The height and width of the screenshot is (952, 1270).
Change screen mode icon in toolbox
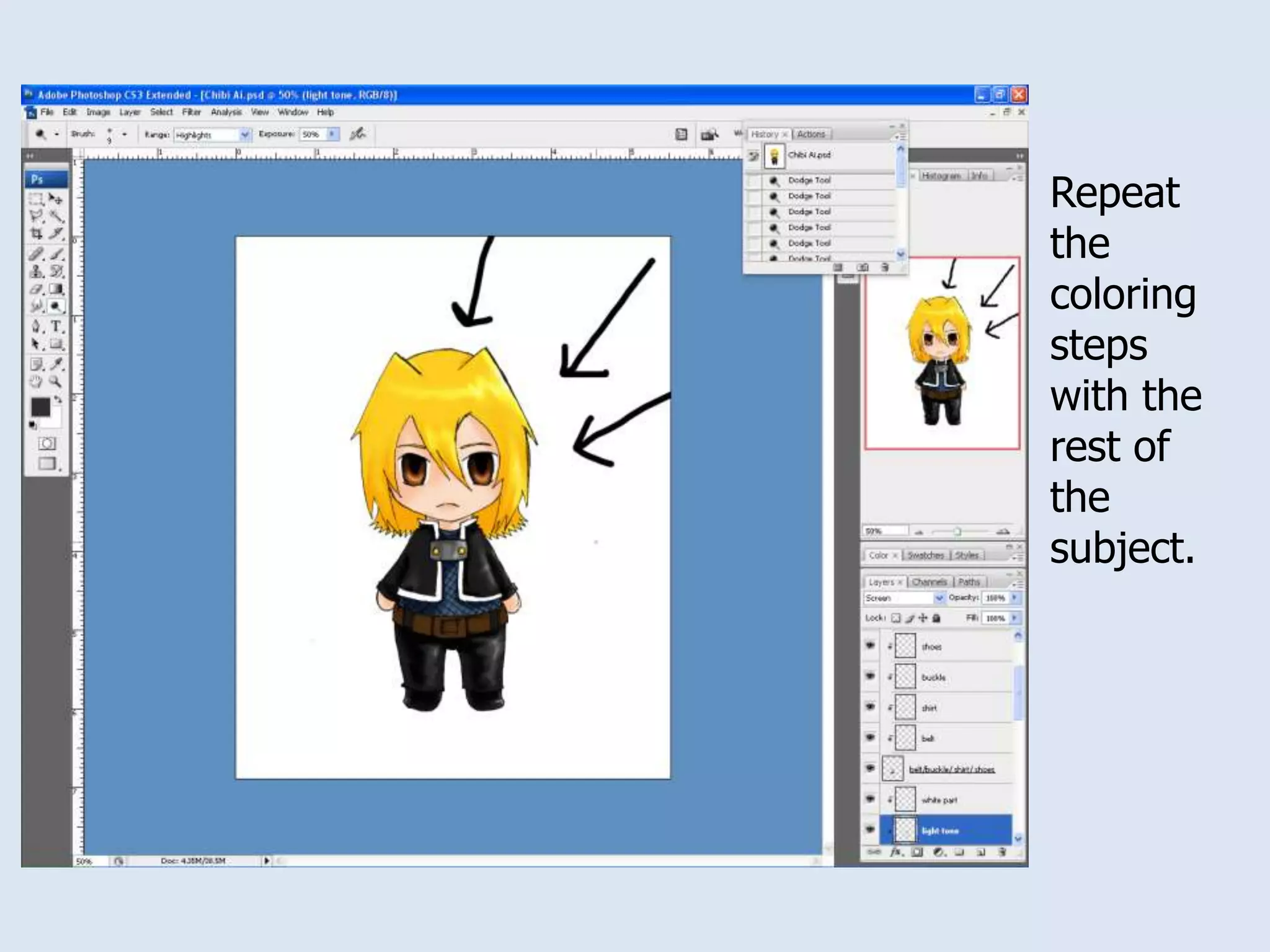tap(47, 464)
